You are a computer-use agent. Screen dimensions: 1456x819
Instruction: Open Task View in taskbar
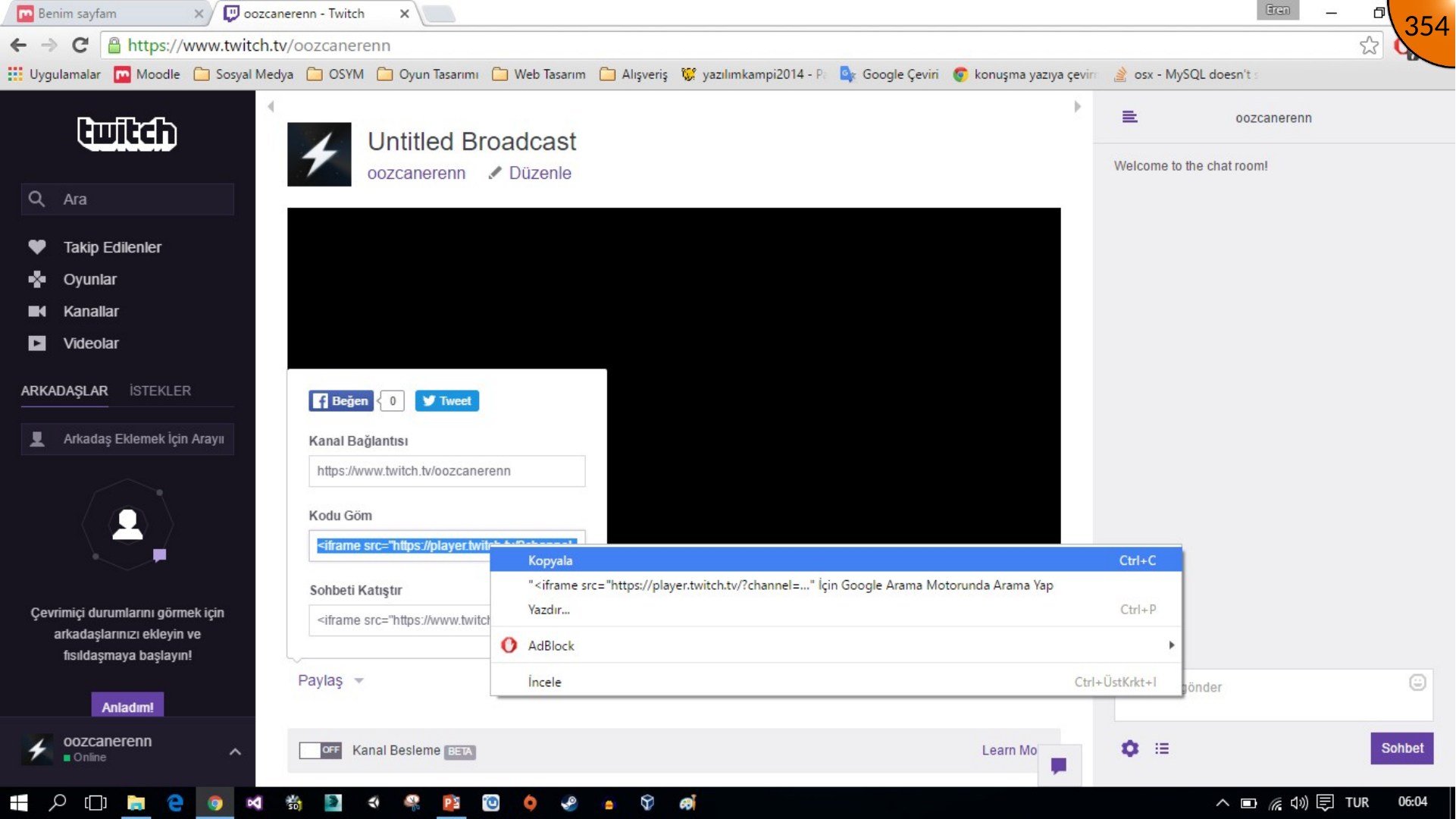point(96,803)
